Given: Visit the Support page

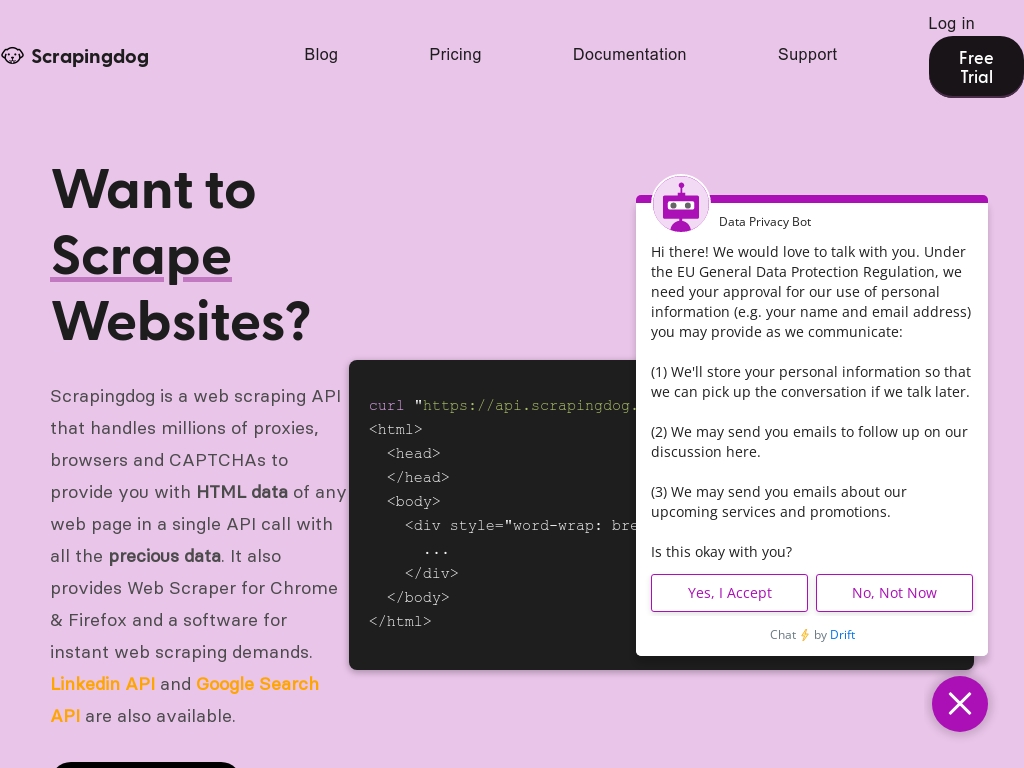Looking at the screenshot, I should coord(807,54).
